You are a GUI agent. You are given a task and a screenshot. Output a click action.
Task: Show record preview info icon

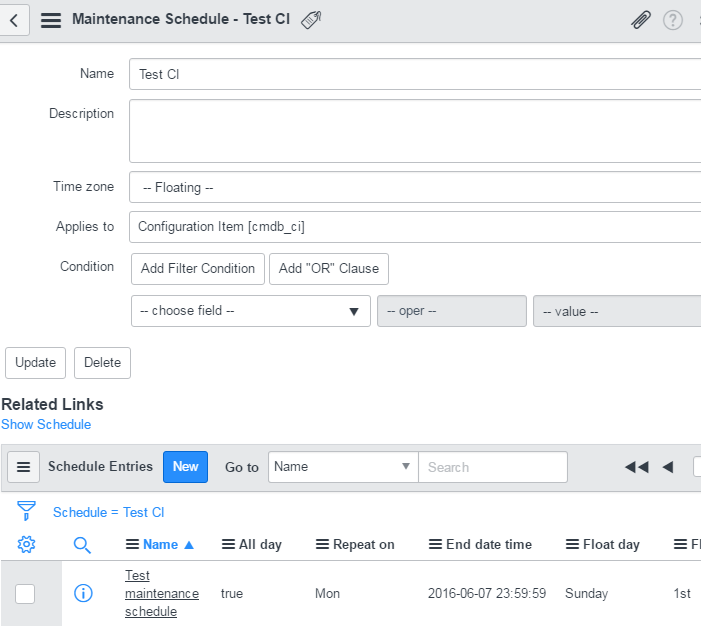[83, 593]
